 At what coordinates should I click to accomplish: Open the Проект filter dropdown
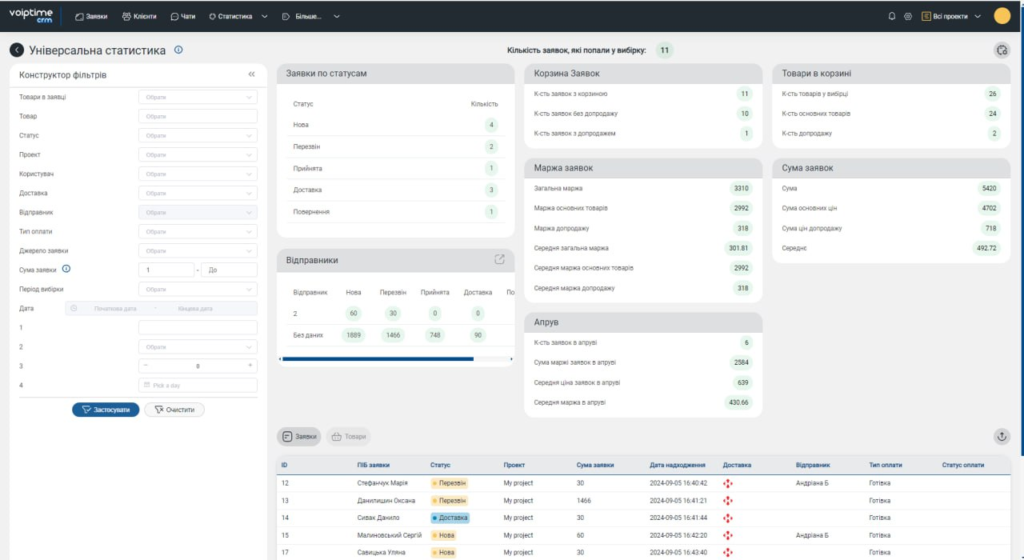(198, 155)
